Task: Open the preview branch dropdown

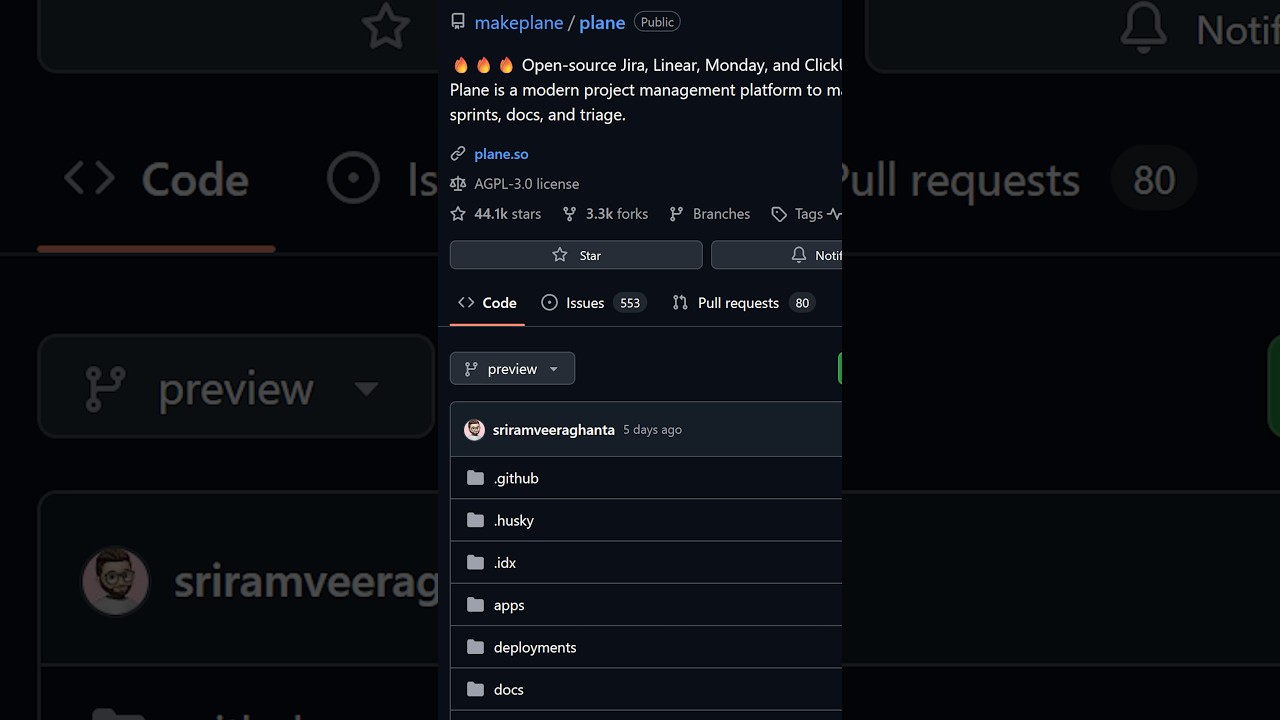Action: 512,369
